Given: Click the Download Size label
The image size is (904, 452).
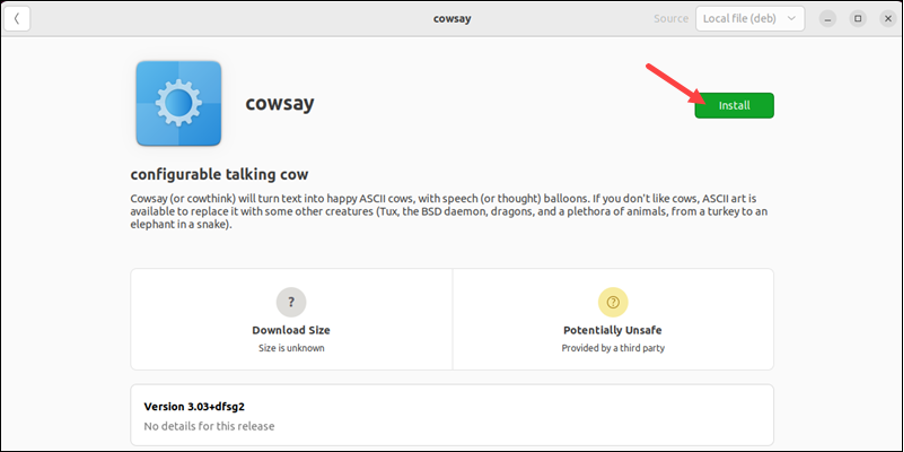Looking at the screenshot, I should pos(291,330).
